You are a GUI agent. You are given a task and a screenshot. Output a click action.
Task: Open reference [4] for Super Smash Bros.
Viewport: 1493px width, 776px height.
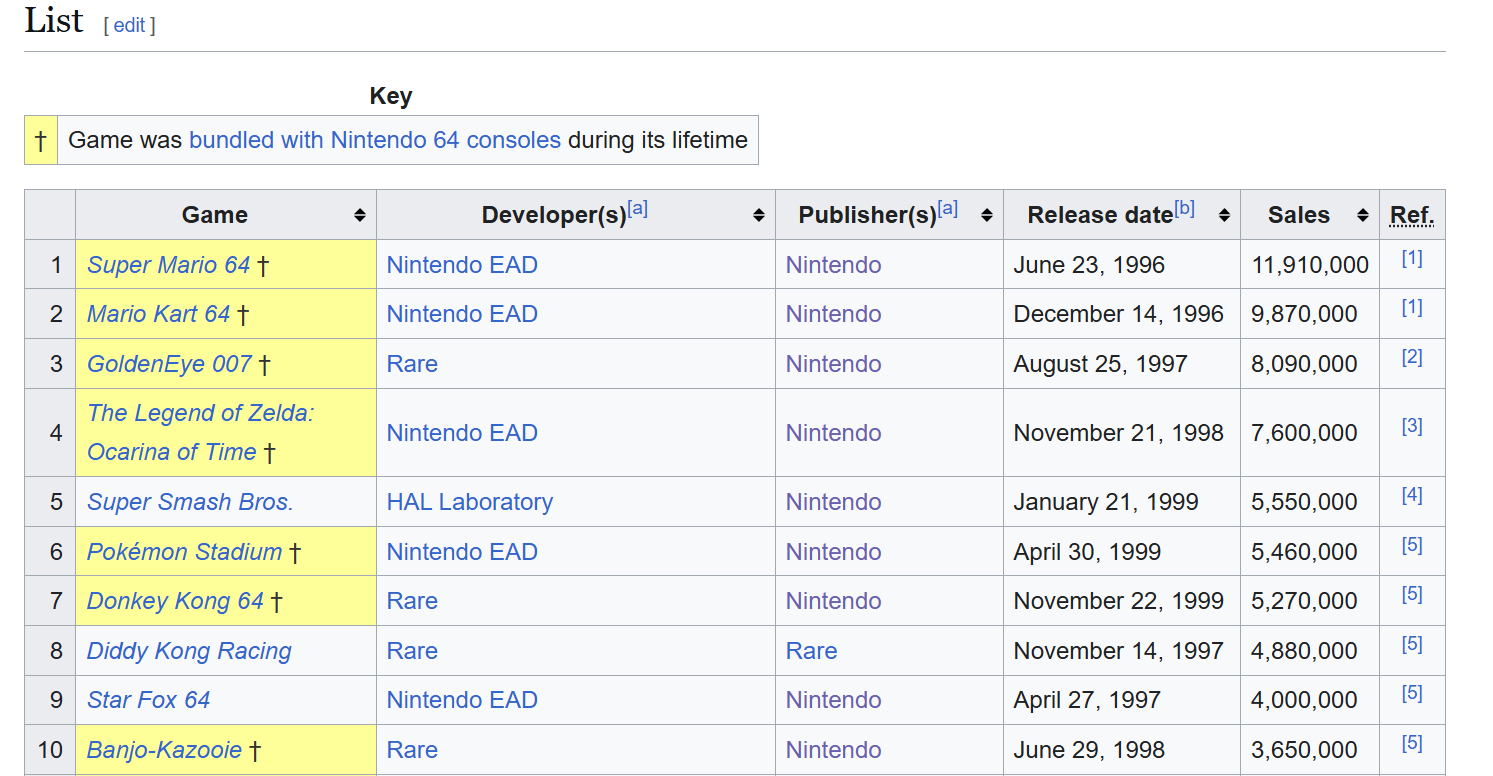(1412, 495)
